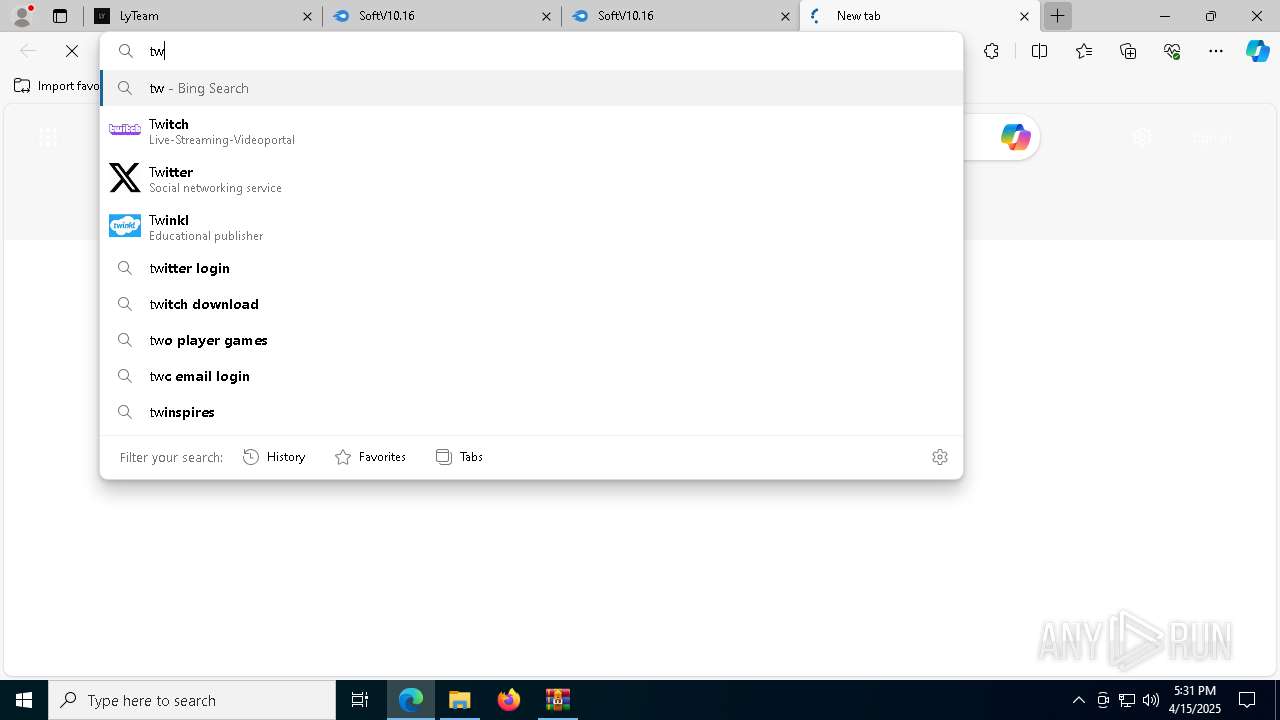The image size is (1280, 720).
Task: Filter search by Tabs
Action: (459, 457)
